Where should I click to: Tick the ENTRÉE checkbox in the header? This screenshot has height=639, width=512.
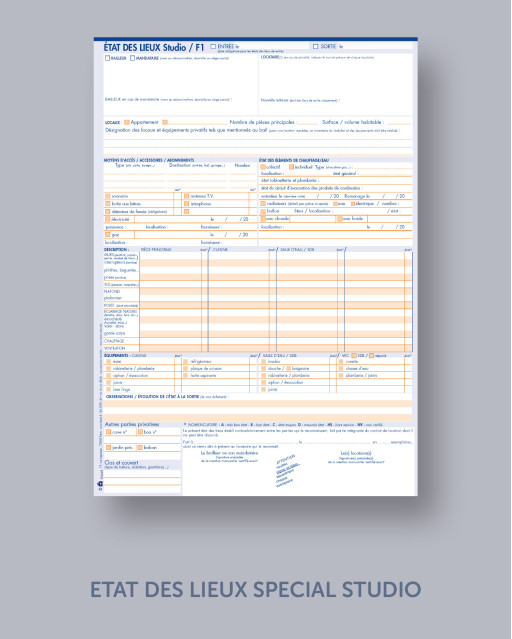213,46
